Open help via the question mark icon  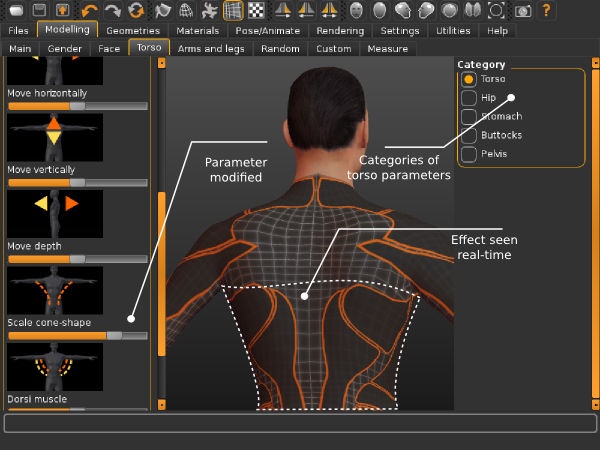tap(546, 11)
